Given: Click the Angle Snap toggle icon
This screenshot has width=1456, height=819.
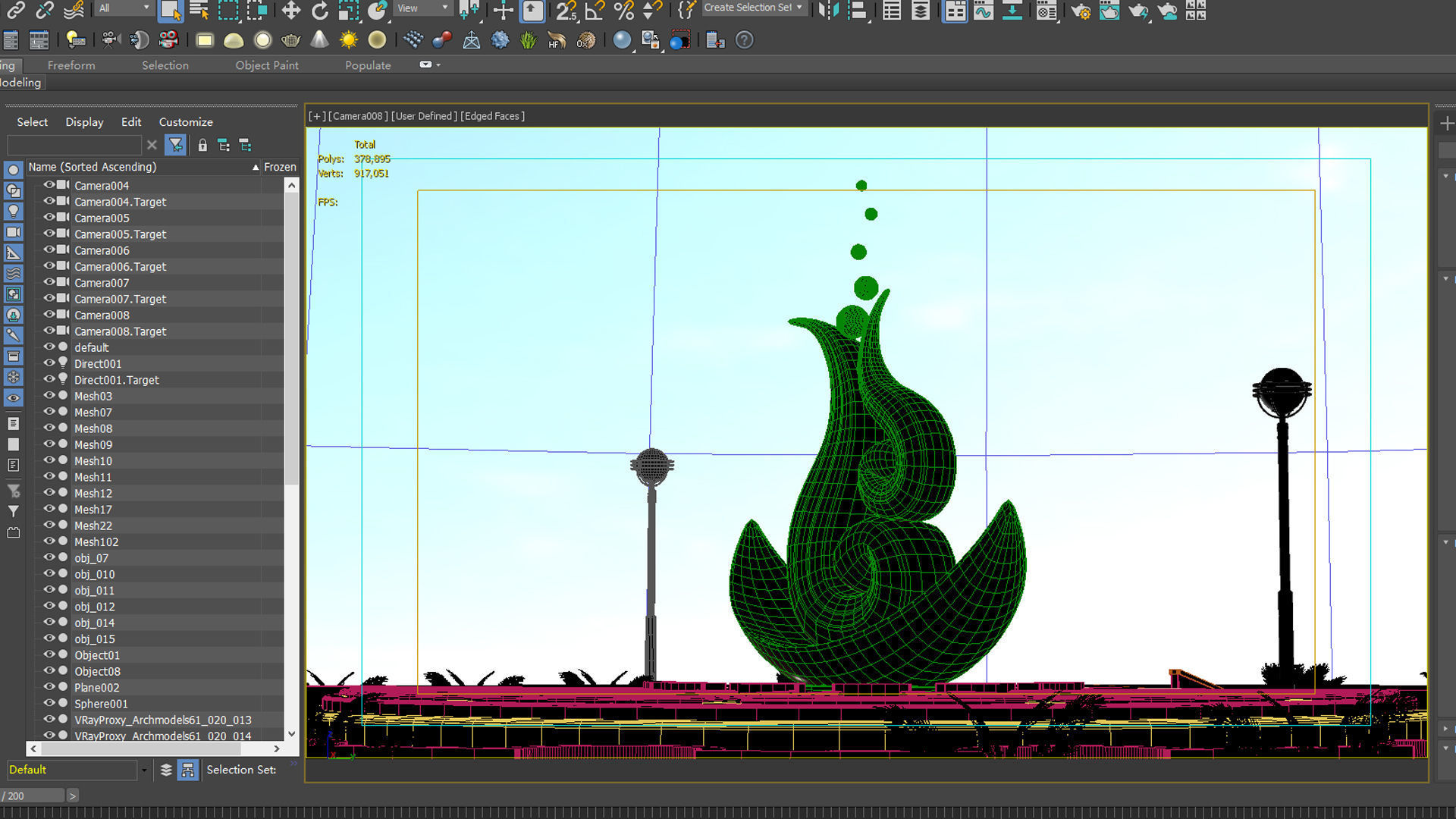Looking at the screenshot, I should coord(595,11).
